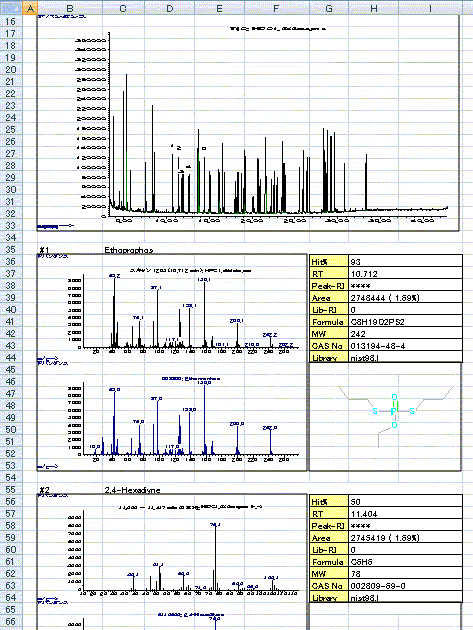This screenshot has width=473, height=630.
Task: Click the 'MW' label beside 78
Action: [x=329, y=574]
